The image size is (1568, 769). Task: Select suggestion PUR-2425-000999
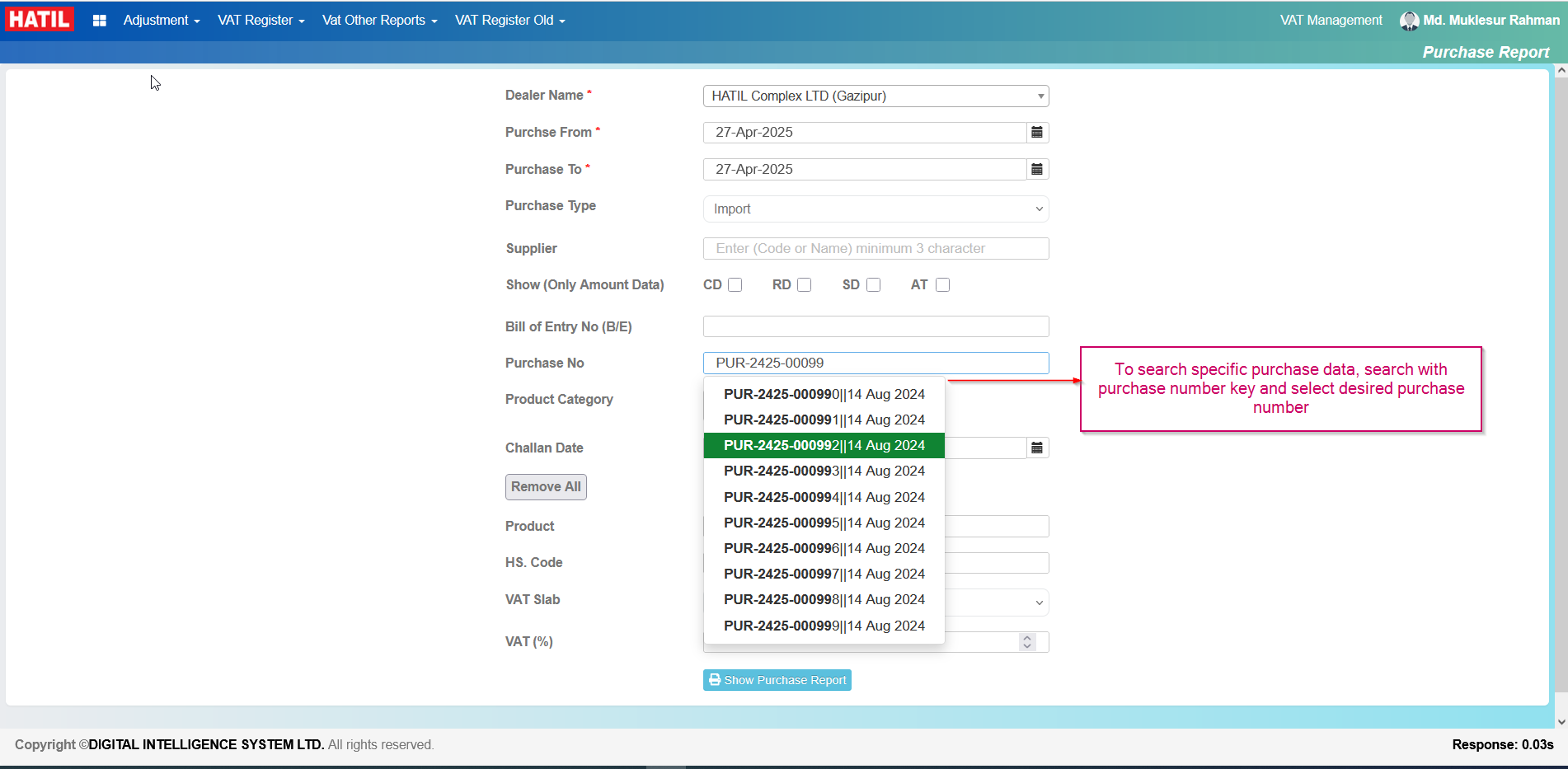[x=824, y=626]
